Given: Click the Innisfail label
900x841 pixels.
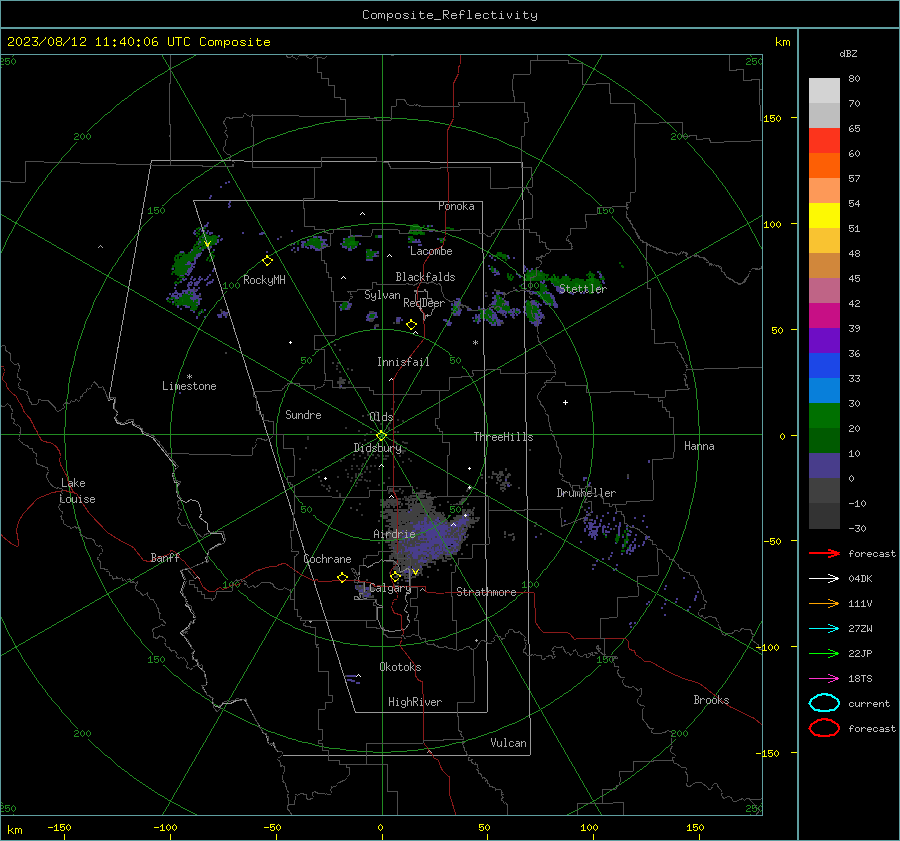Looking at the screenshot, I should click(x=403, y=362).
